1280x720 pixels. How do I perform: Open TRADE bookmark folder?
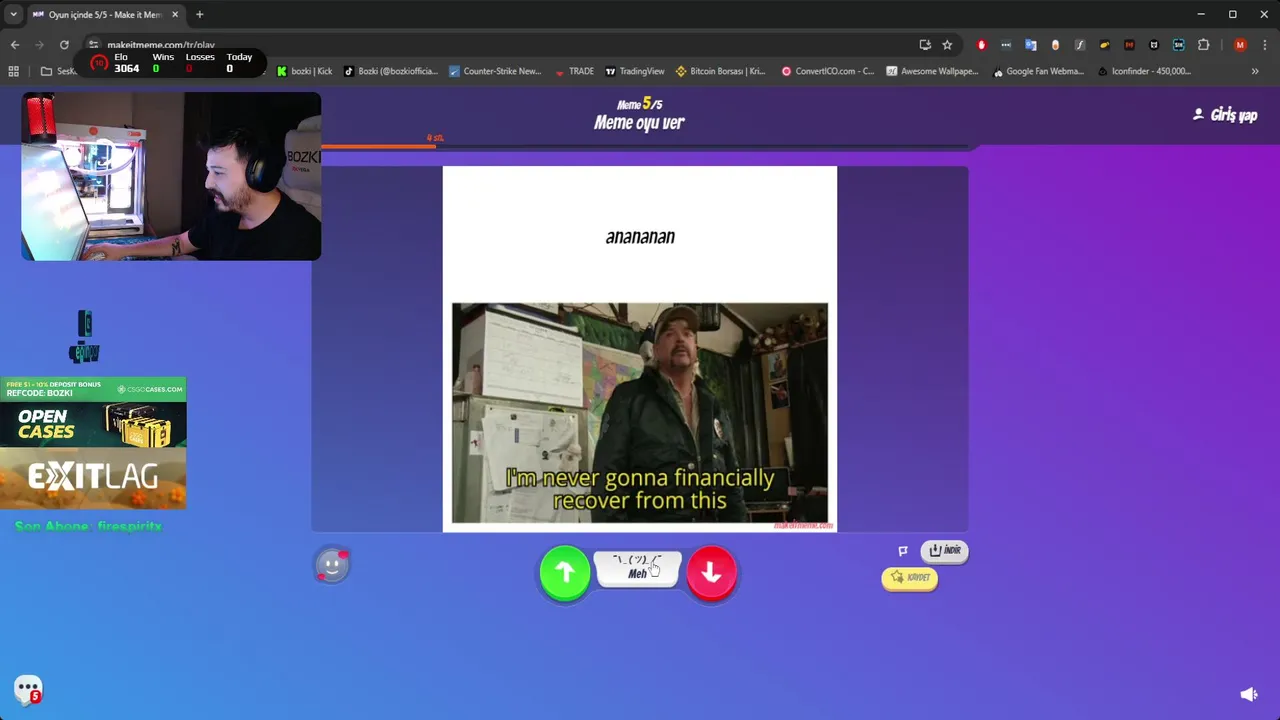[x=573, y=71]
